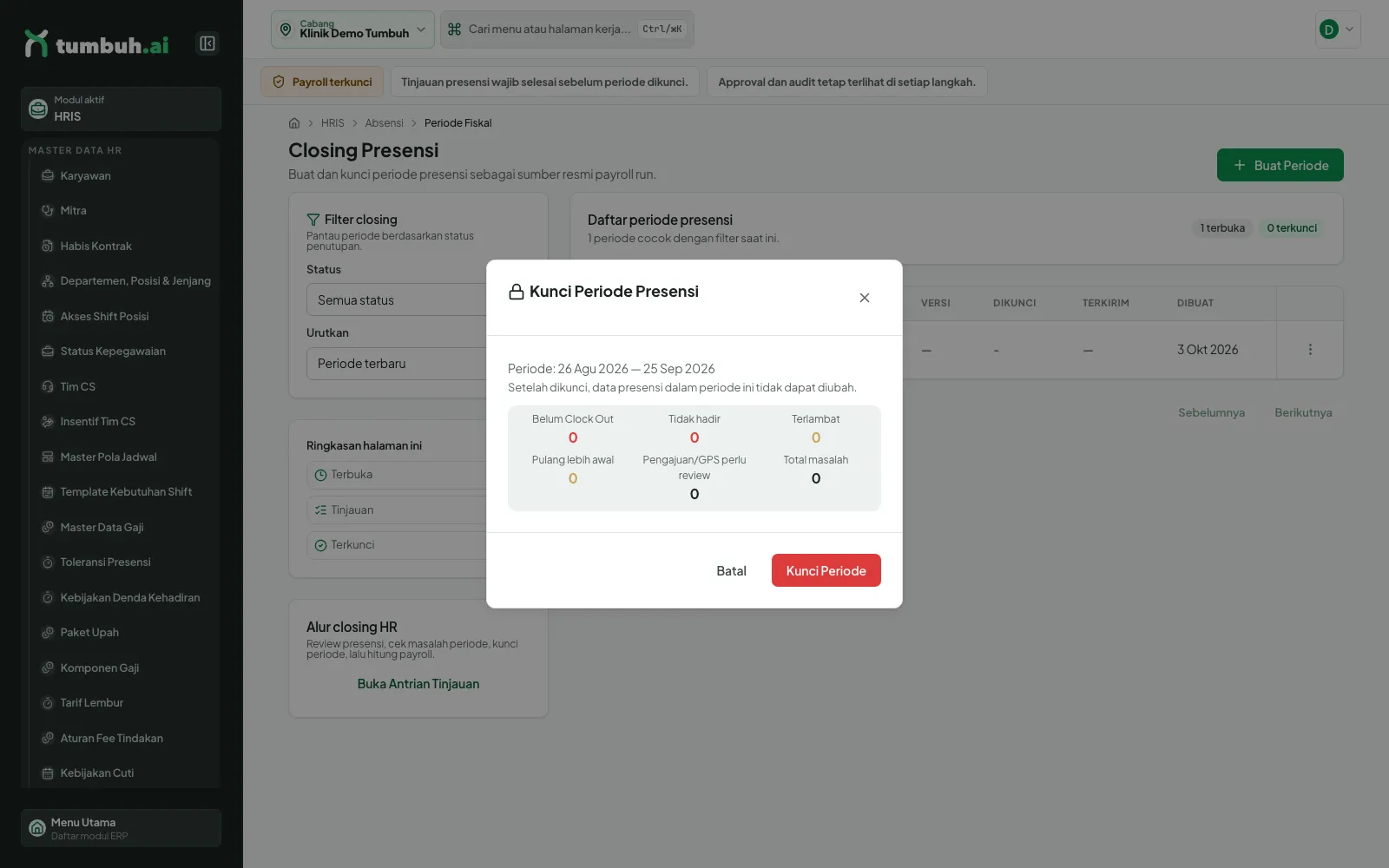Viewport: 1389px width, 868px height.
Task: Open the Klinik Demo Tumbuh branch dropdown
Action: click(x=352, y=30)
